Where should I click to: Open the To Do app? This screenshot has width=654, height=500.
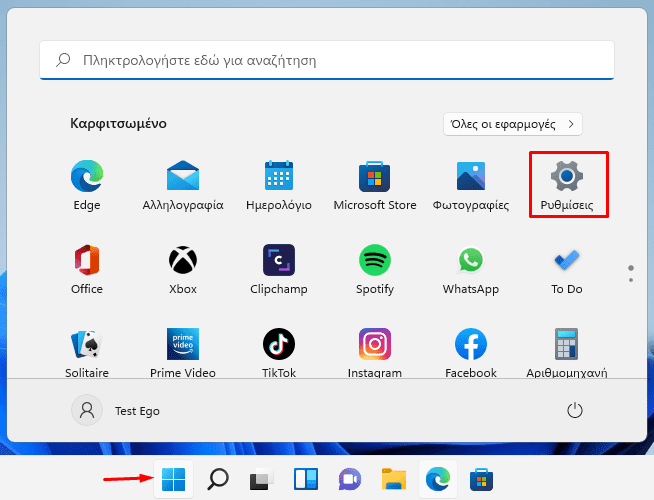coord(566,269)
